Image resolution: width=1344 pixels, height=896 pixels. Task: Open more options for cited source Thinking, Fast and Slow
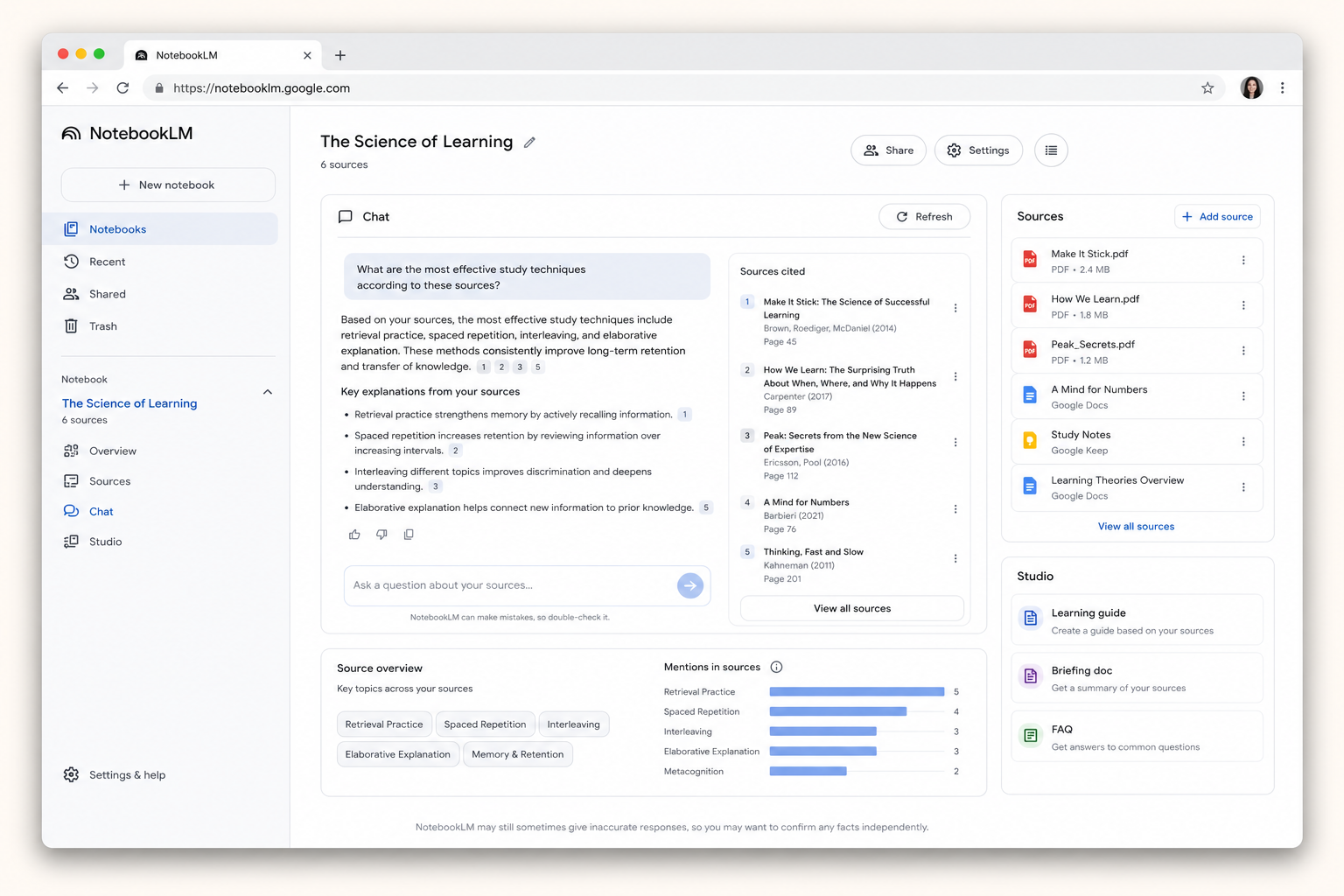point(955,558)
